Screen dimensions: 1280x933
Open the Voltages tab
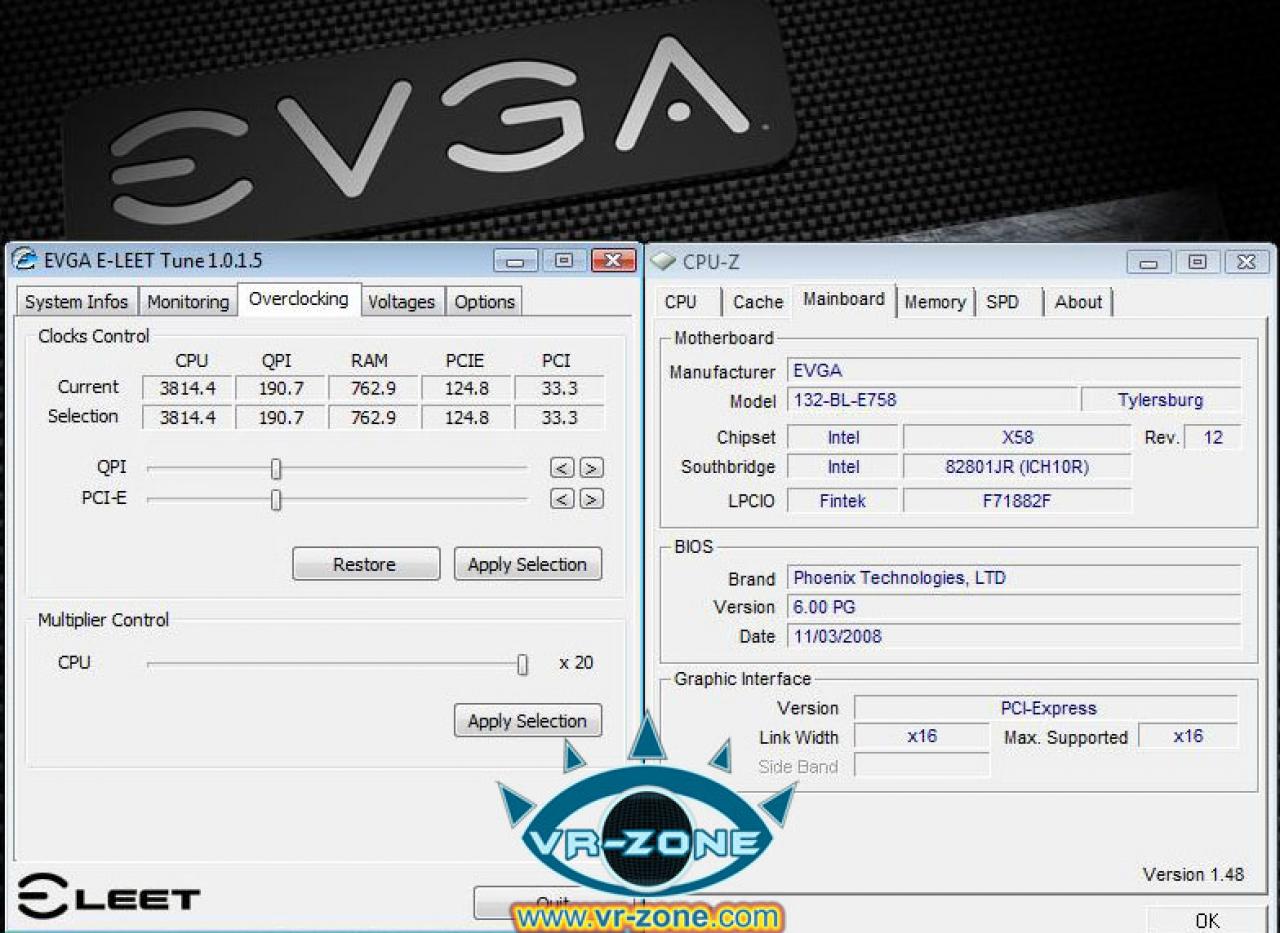point(401,301)
